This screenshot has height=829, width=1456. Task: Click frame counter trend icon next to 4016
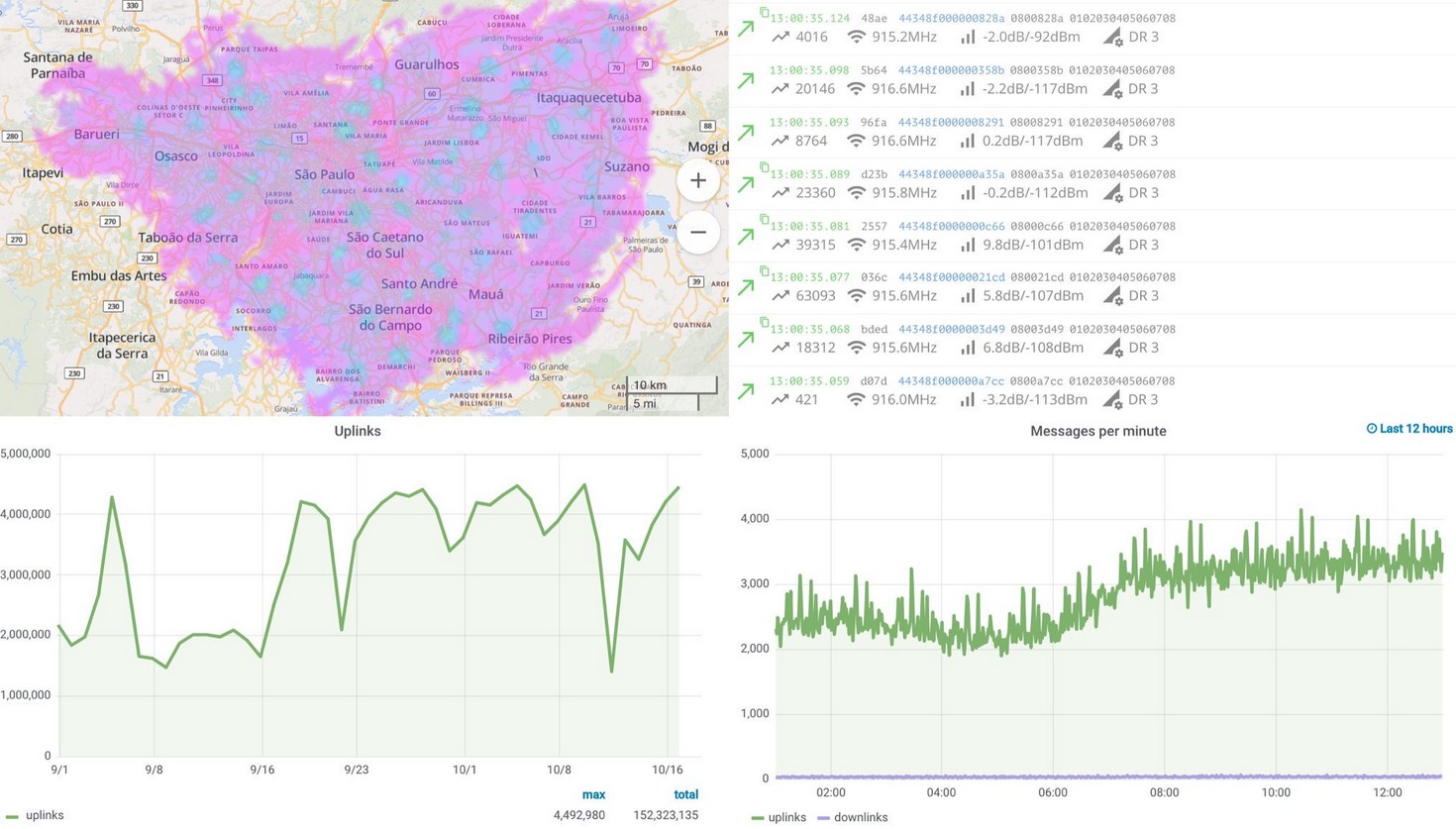(x=780, y=37)
